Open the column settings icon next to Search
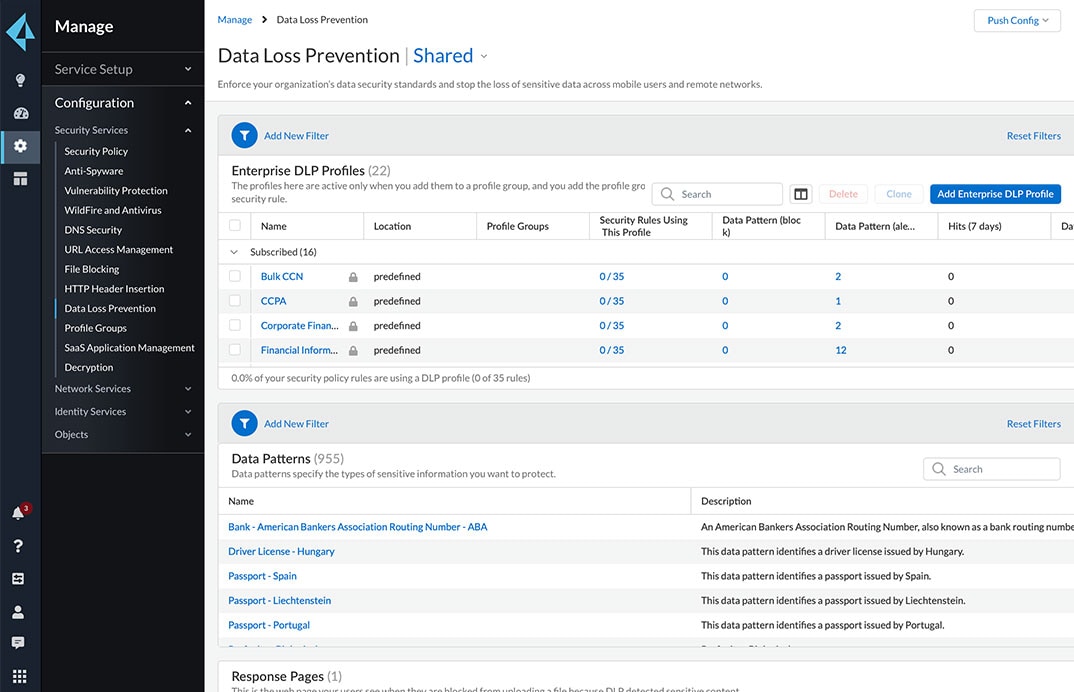Screen dimensions: 1074x692 coord(800,193)
